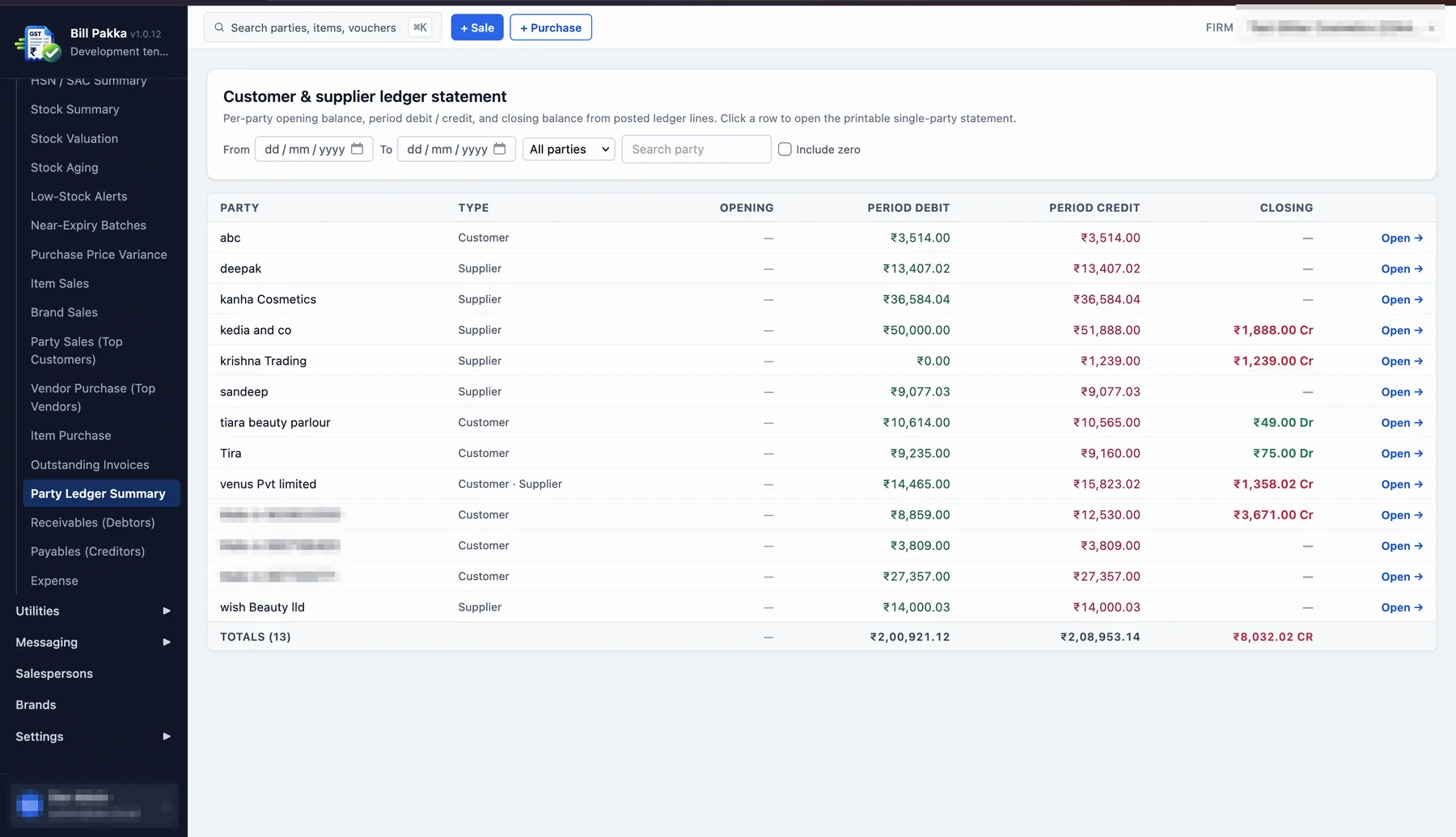Open the All parties dropdown

point(569,149)
